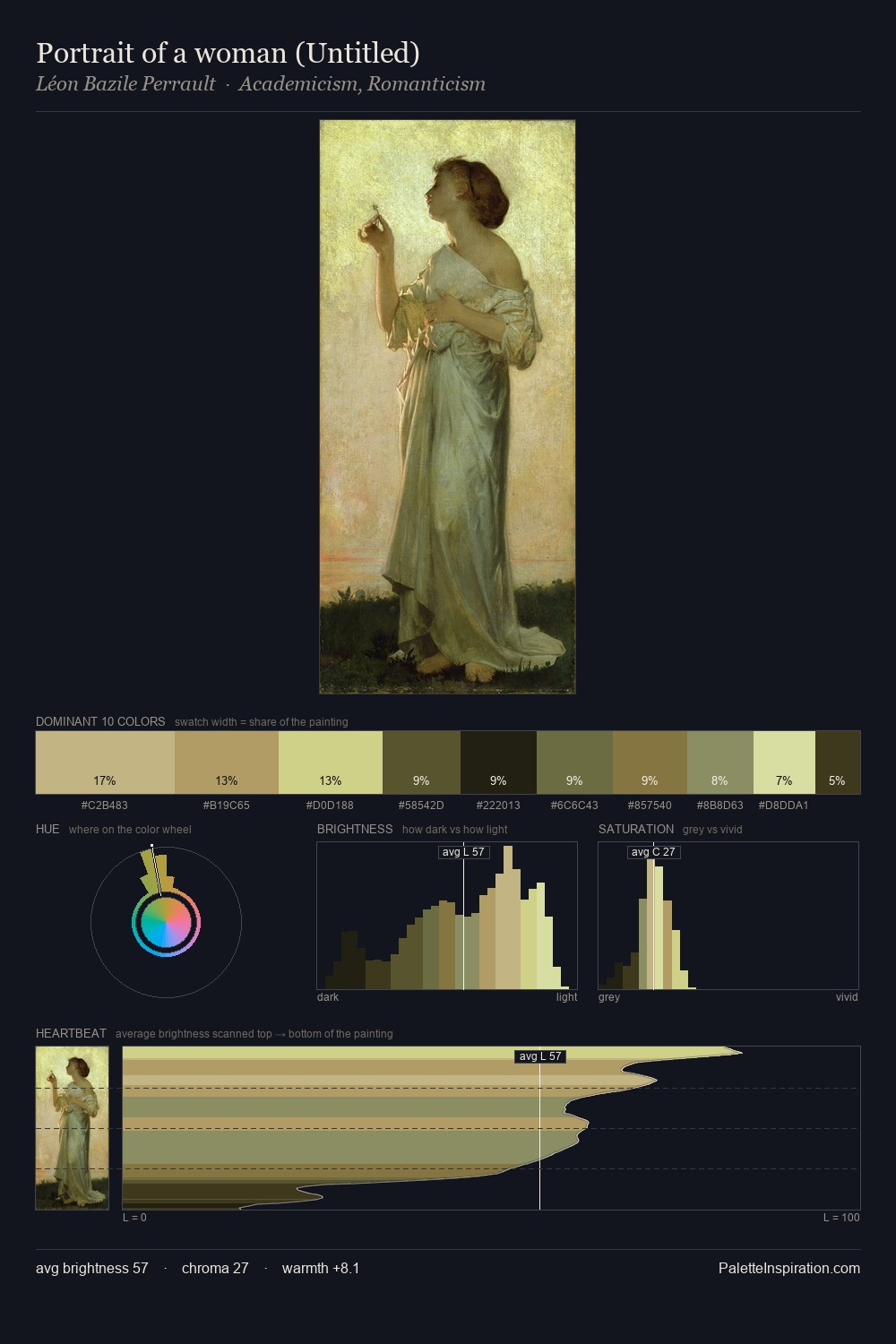Click the hue color wheel
Viewport: 896px width, 1344px height.
(166, 922)
